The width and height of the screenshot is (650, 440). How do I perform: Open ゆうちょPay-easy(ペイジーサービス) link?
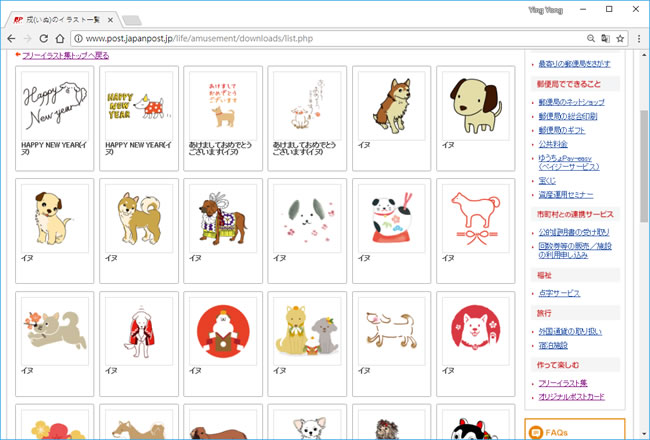tap(568, 162)
